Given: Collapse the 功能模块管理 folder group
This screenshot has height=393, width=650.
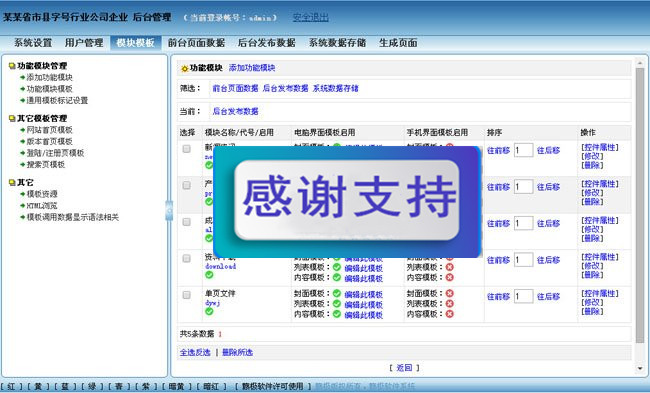Looking at the screenshot, I should 12,66.
